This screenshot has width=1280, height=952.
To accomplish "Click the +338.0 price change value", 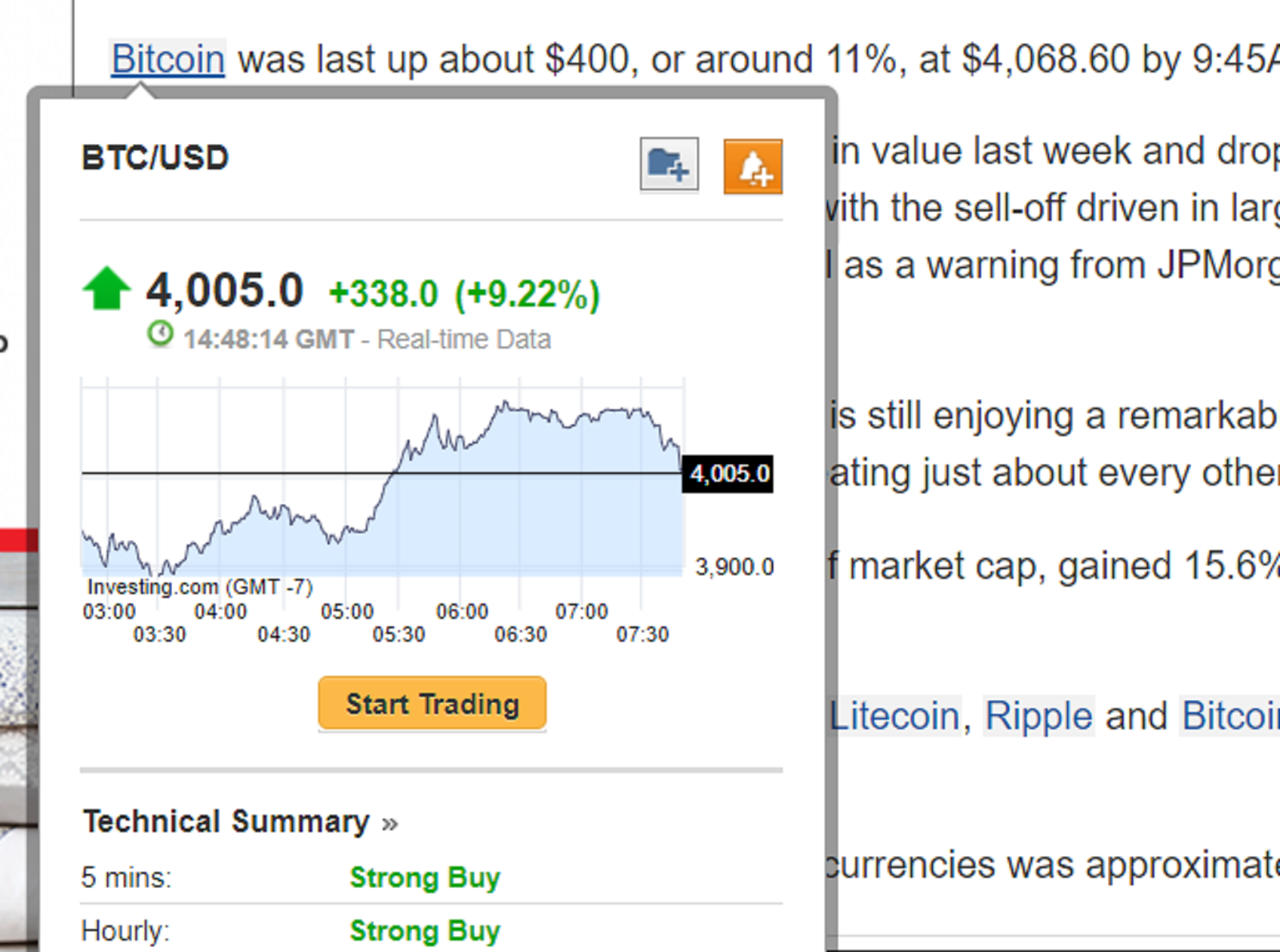I will (x=383, y=294).
